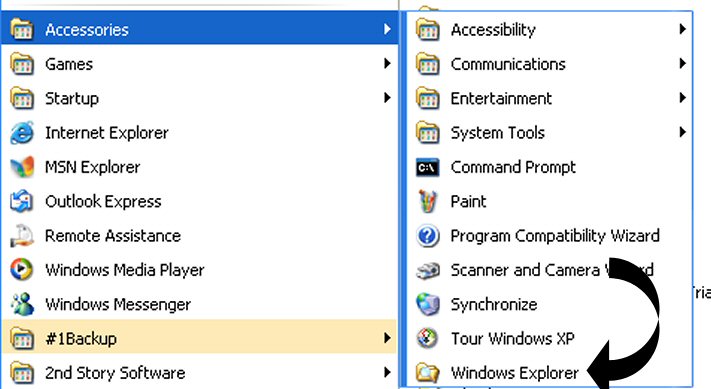Viewport: 711px width, 389px height.
Task: Click the Internet Explorer icon
Action: [x=22, y=133]
